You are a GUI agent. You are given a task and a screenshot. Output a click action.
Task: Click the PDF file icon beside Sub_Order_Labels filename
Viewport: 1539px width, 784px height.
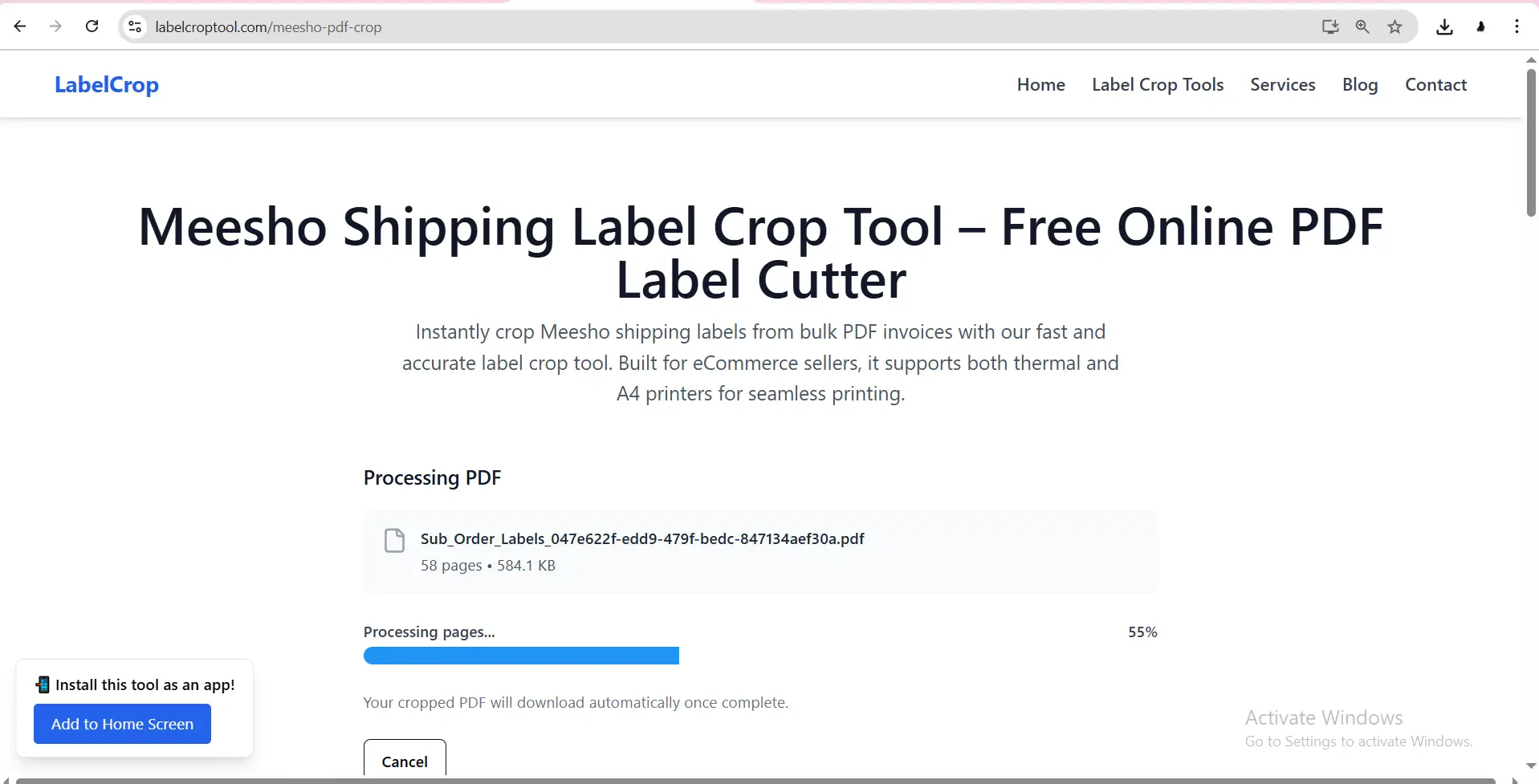[393, 540]
